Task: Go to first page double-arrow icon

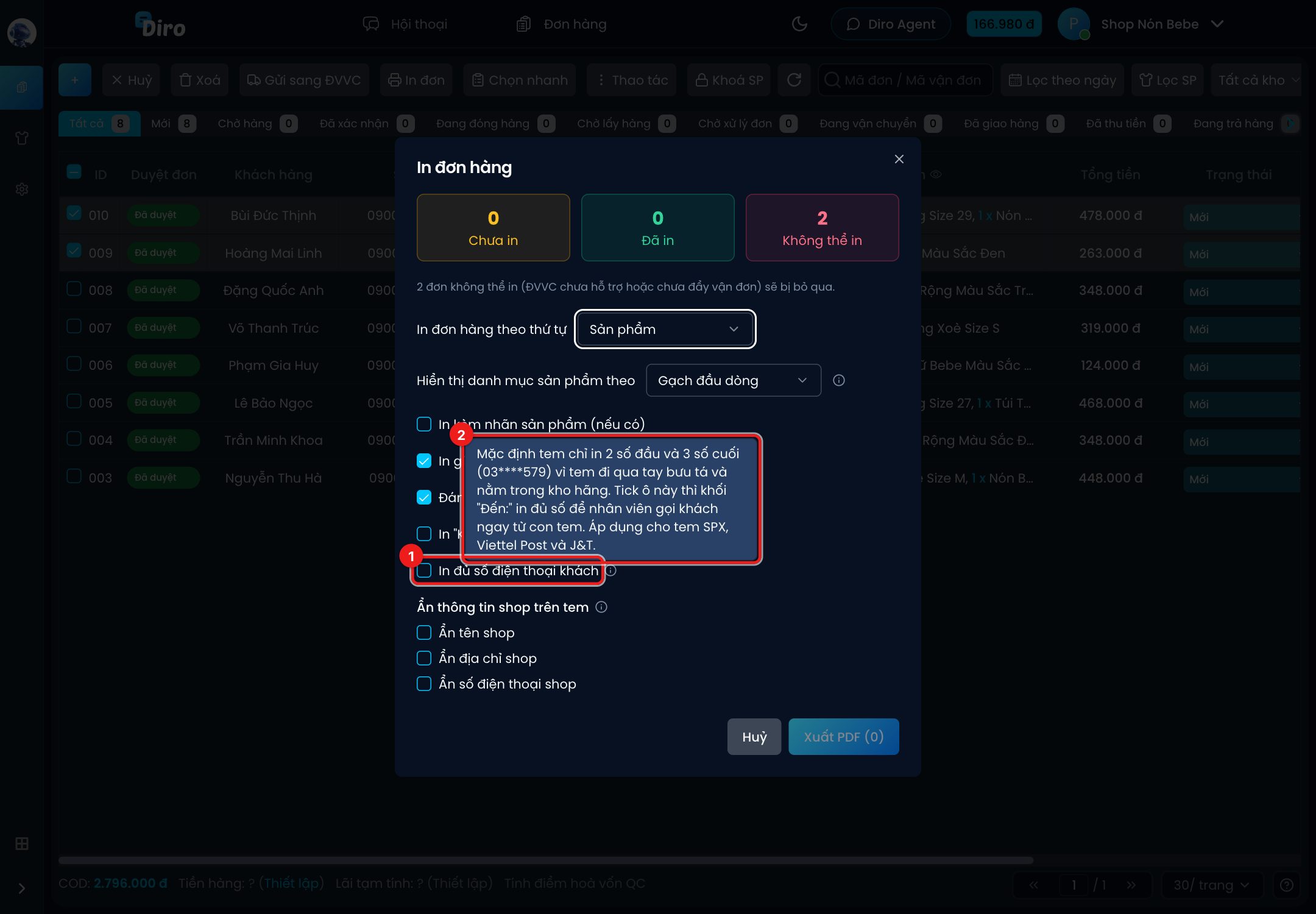Action: (1034, 885)
